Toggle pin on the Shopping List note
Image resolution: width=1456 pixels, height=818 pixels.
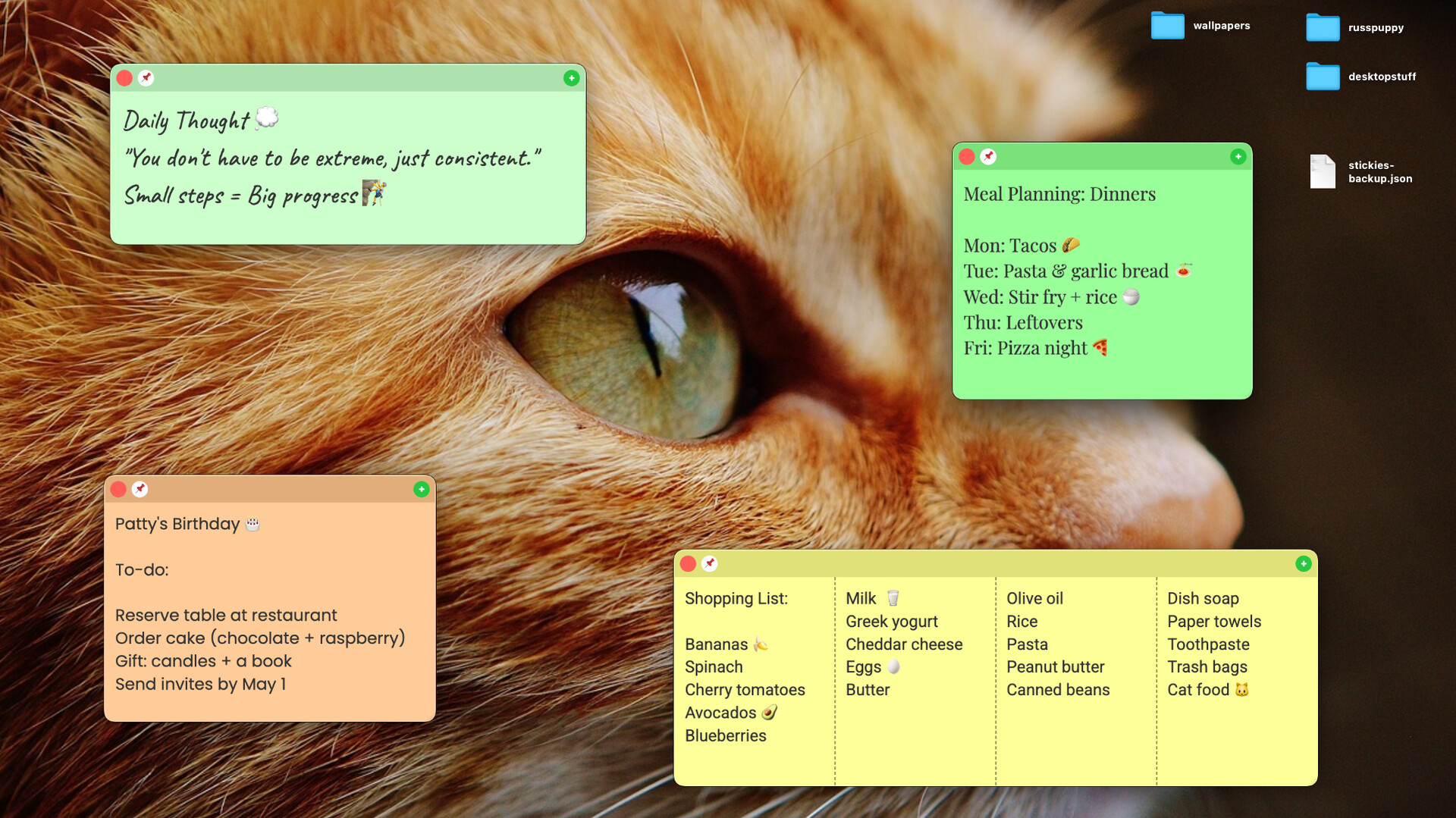[708, 563]
